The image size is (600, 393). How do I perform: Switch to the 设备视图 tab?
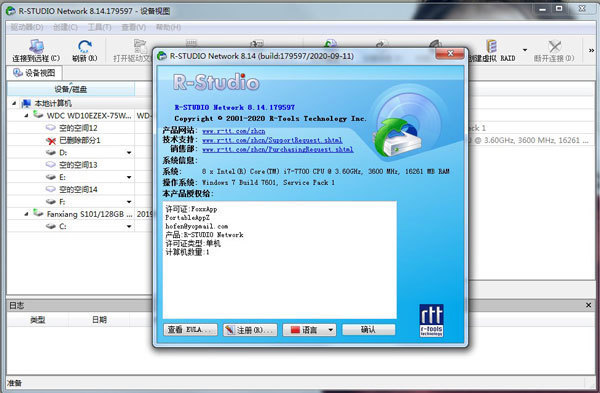(x=34, y=73)
